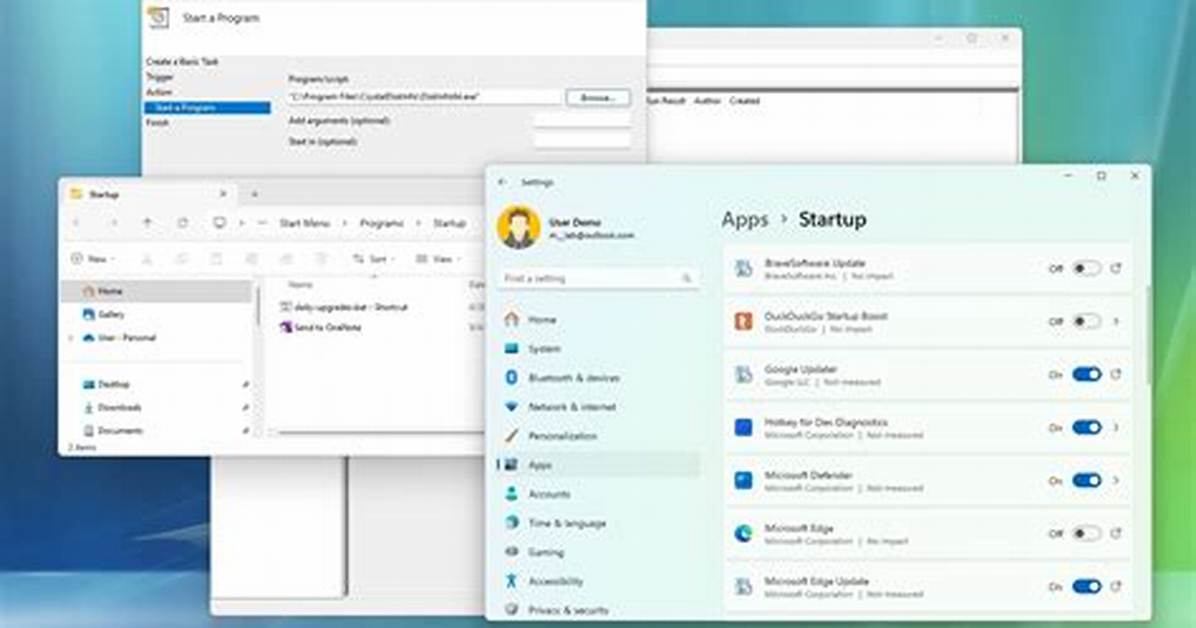Select Trigger step in Task wizard
The image size is (1196, 628).
point(159,77)
